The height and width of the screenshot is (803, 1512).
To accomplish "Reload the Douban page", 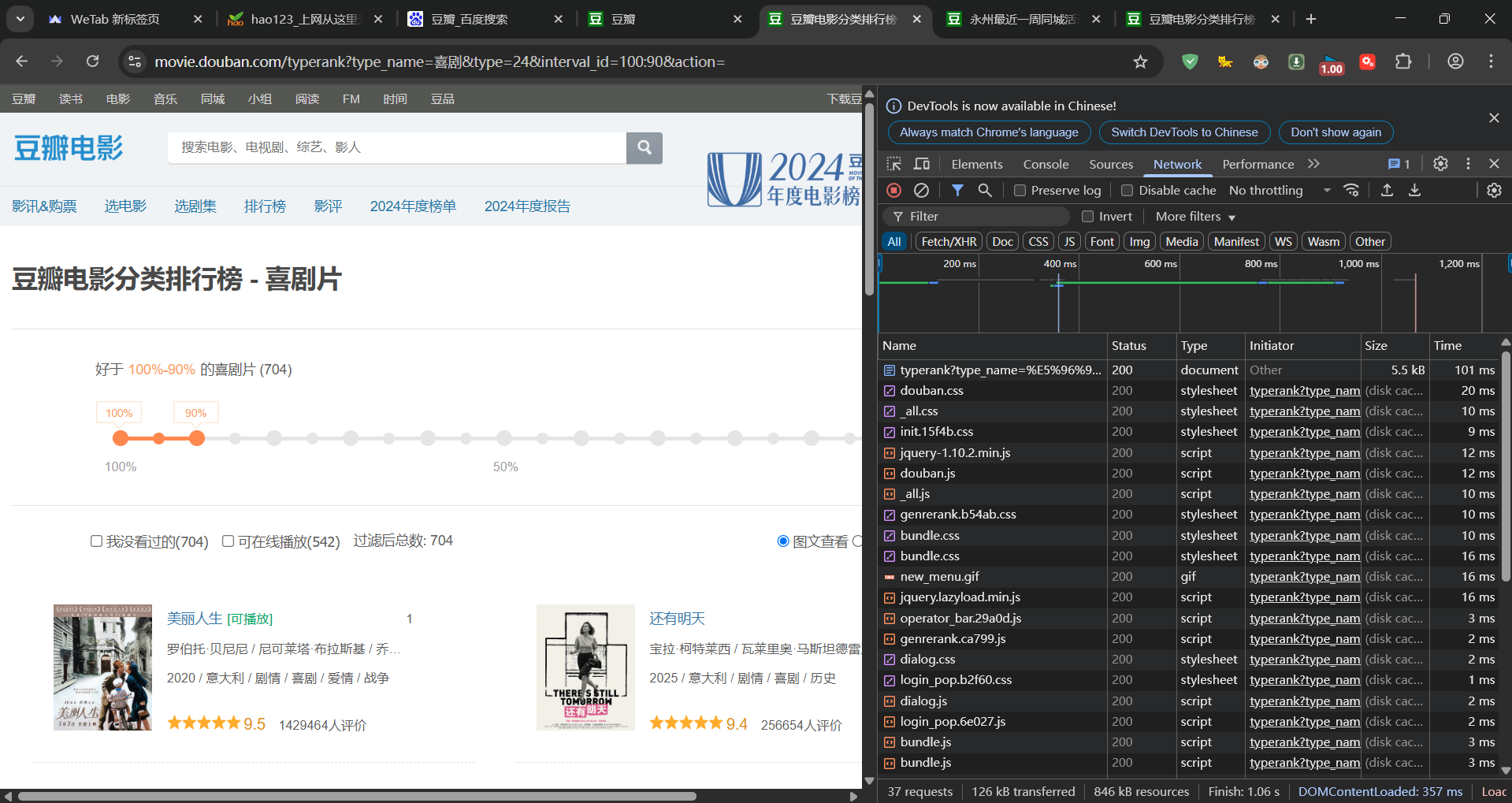I will click(93, 61).
